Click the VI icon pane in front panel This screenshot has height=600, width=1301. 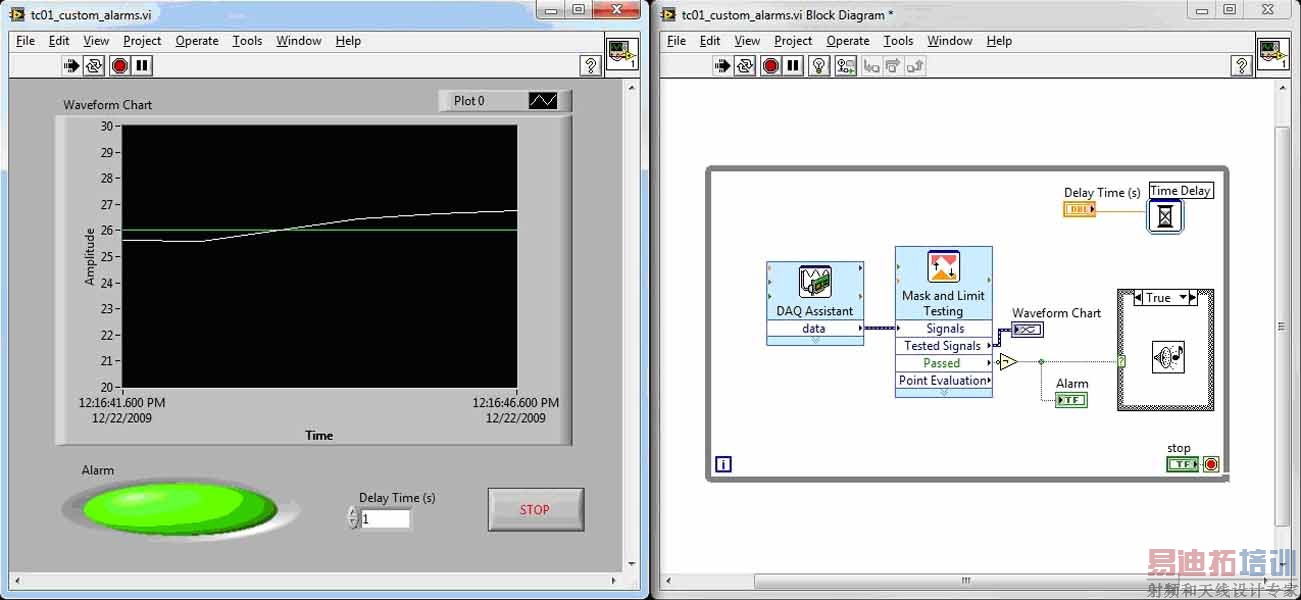click(622, 53)
